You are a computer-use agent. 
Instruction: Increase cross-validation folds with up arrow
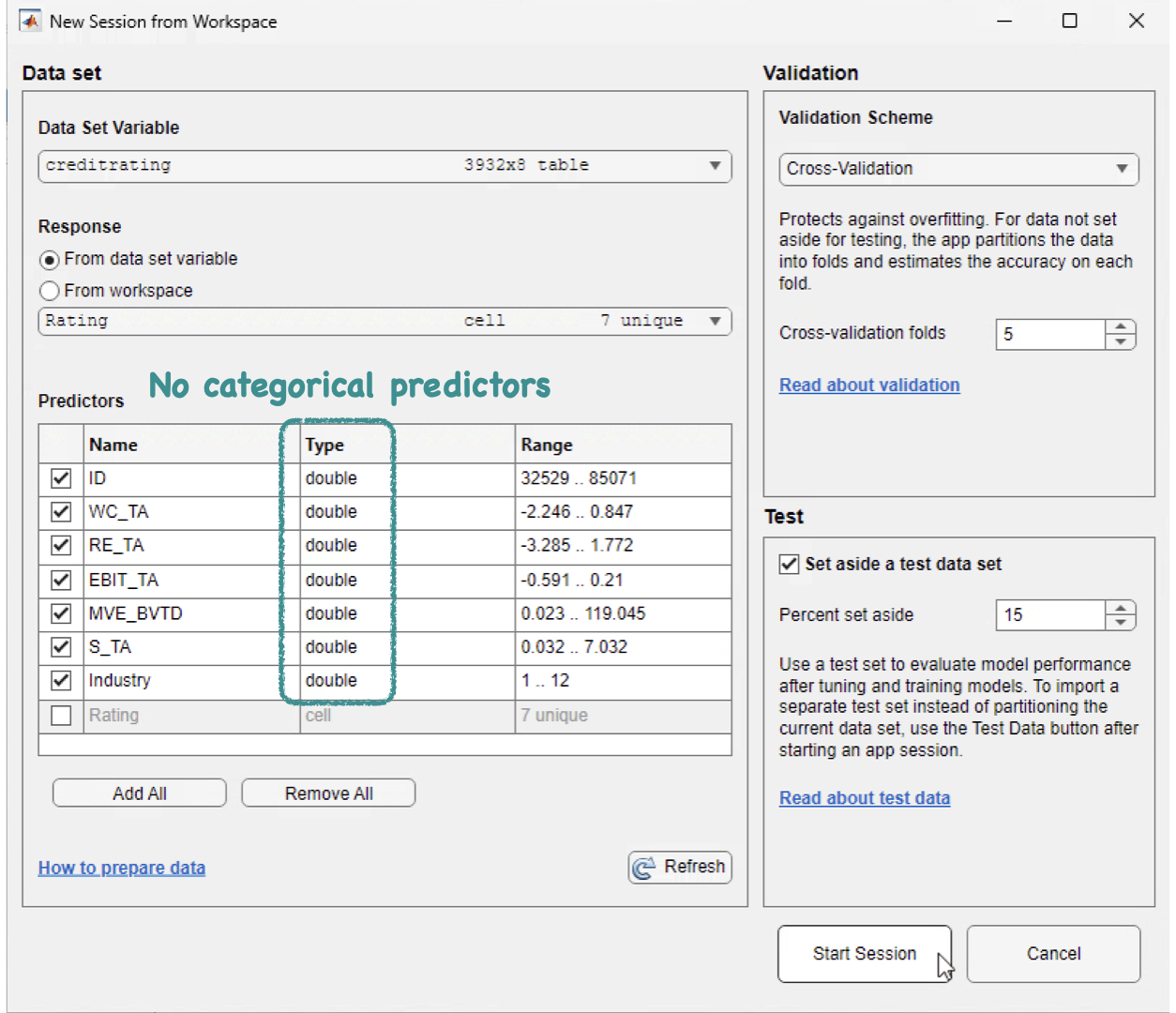point(1121,326)
